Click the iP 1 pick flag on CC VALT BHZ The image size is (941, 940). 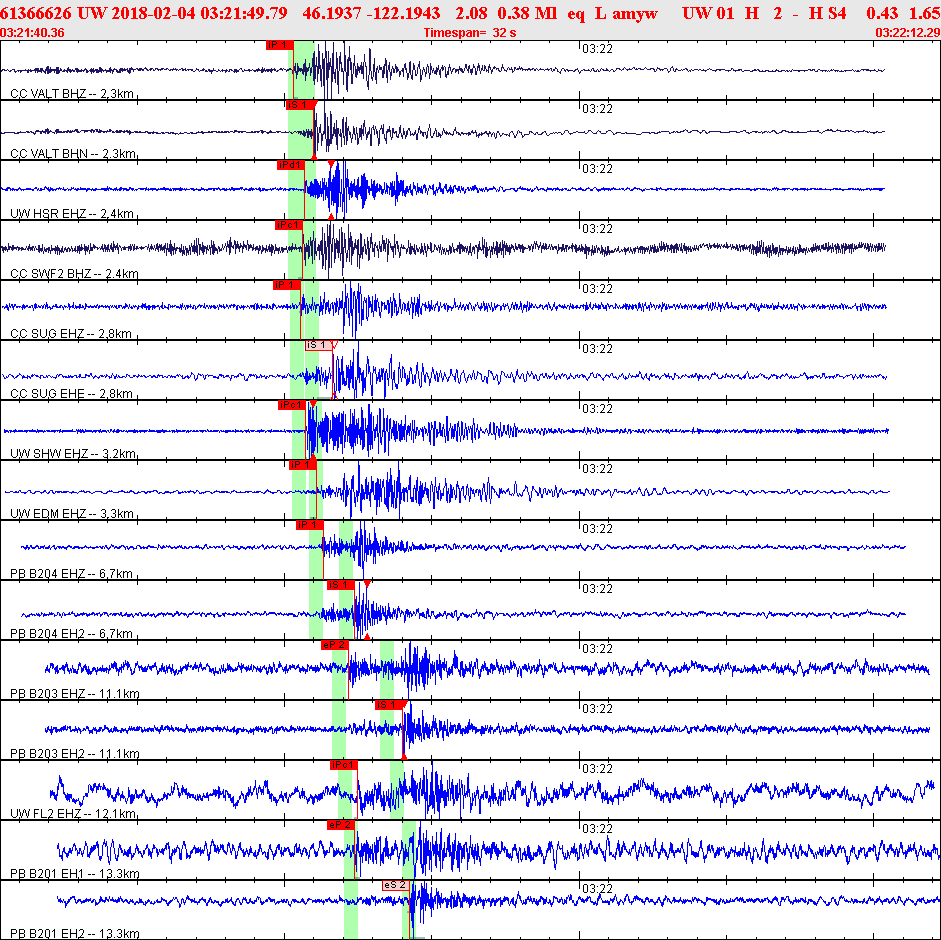(277, 45)
